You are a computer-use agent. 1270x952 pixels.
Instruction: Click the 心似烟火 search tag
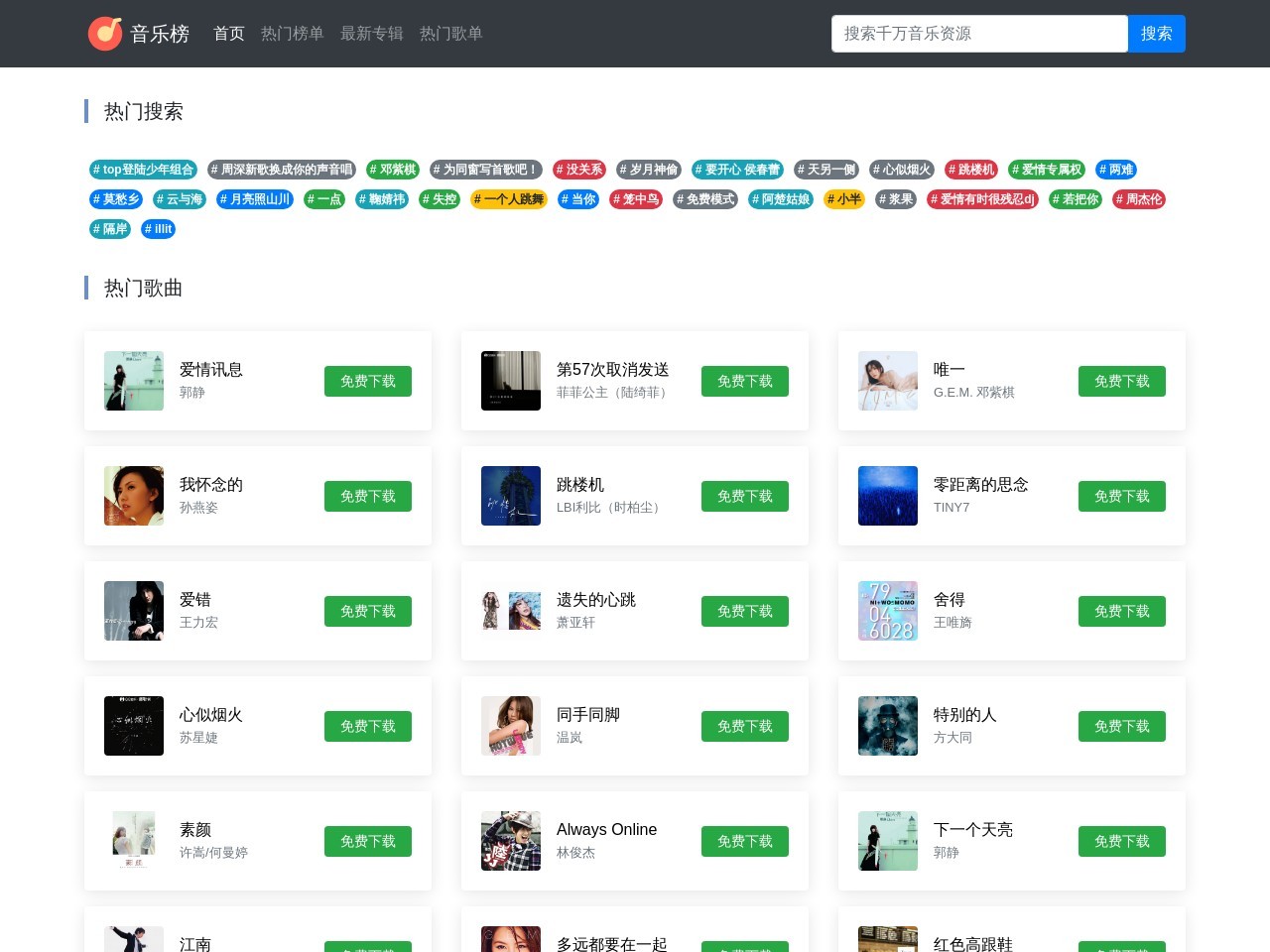pos(901,170)
